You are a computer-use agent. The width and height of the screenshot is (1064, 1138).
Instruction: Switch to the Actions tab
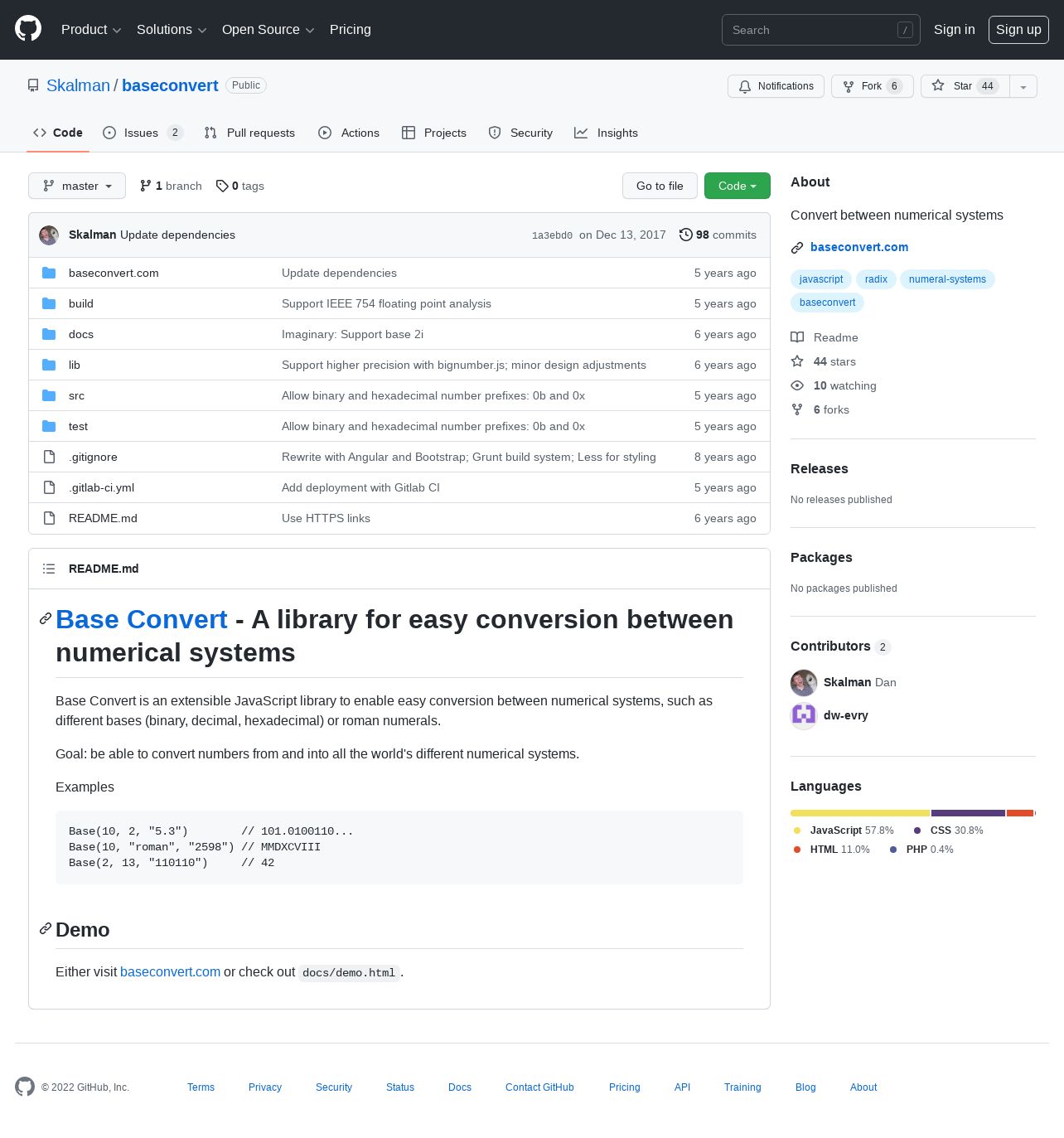coord(349,133)
